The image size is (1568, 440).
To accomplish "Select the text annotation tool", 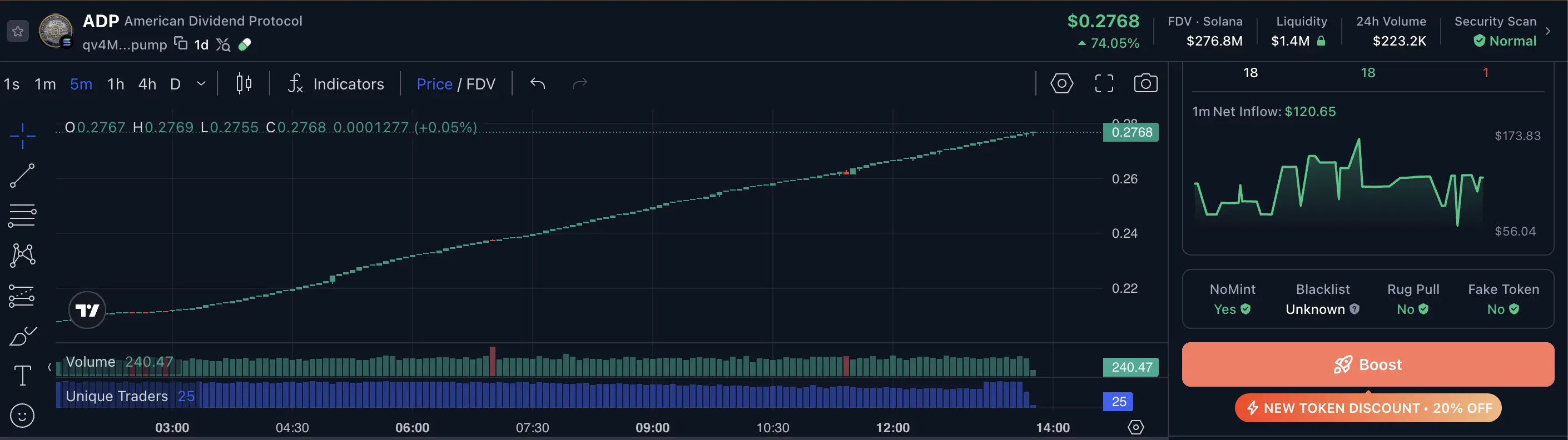I will pyautogui.click(x=23, y=376).
